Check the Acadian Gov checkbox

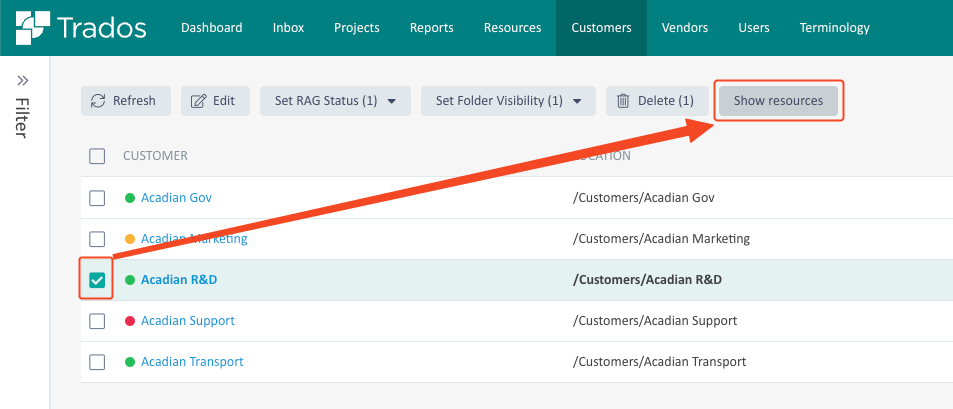click(x=97, y=198)
